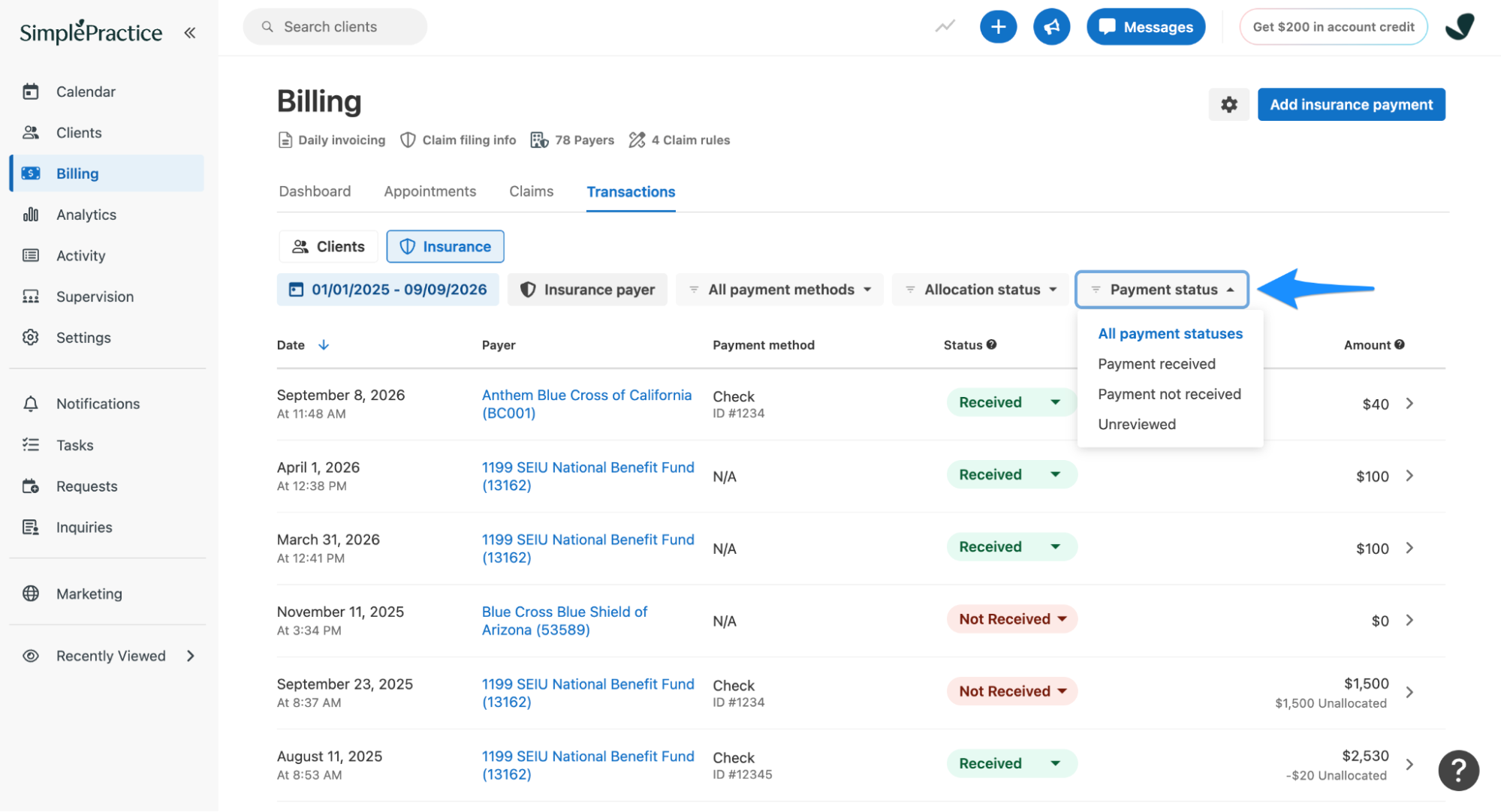
Task: Click the Status column help icon
Action: coord(991,344)
